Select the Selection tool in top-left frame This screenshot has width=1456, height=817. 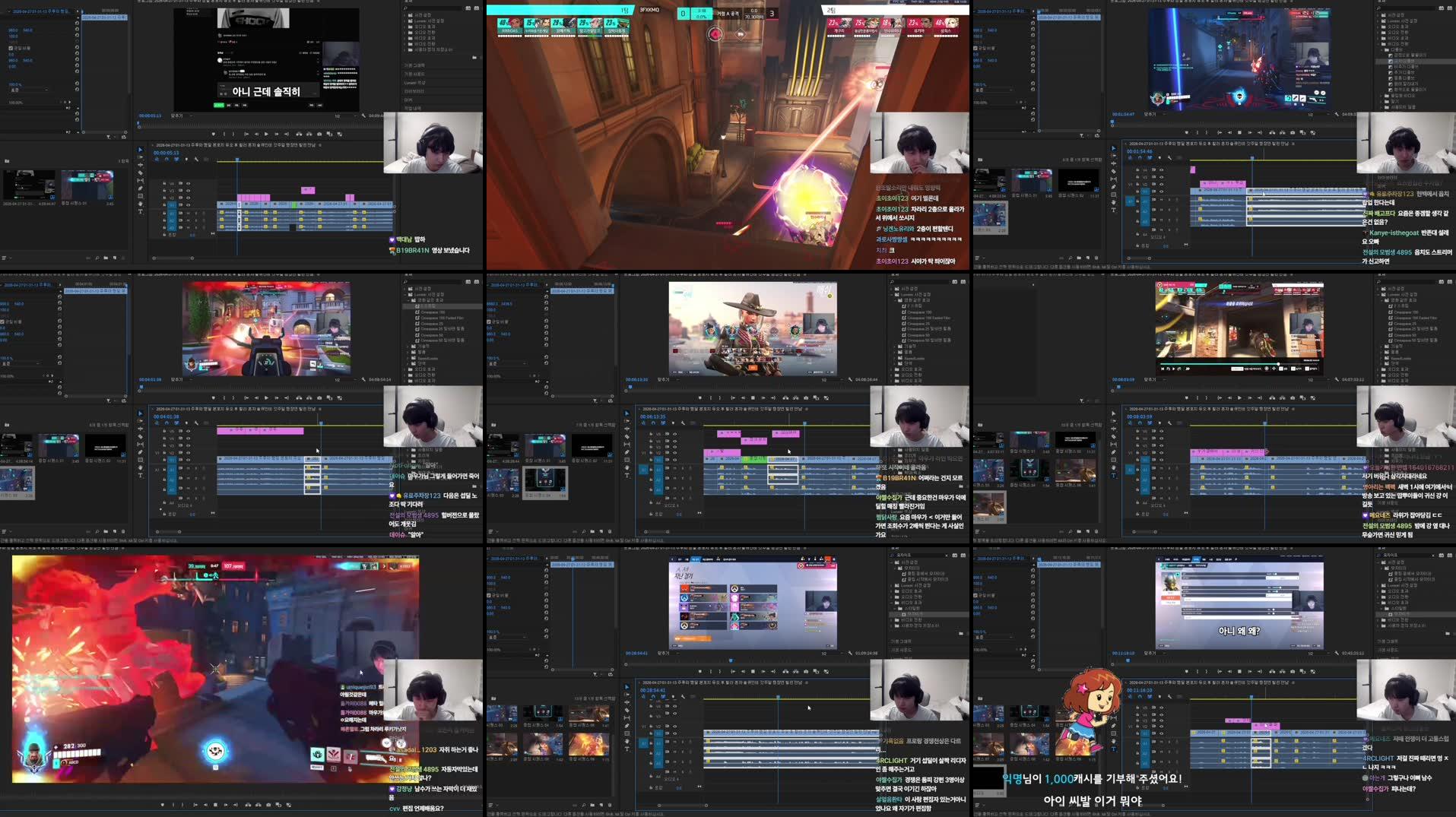pos(140,150)
